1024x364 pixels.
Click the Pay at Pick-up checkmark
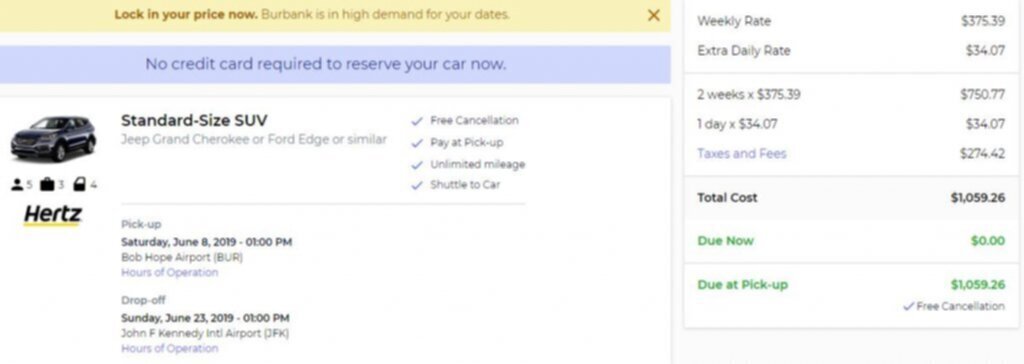[x=417, y=143]
